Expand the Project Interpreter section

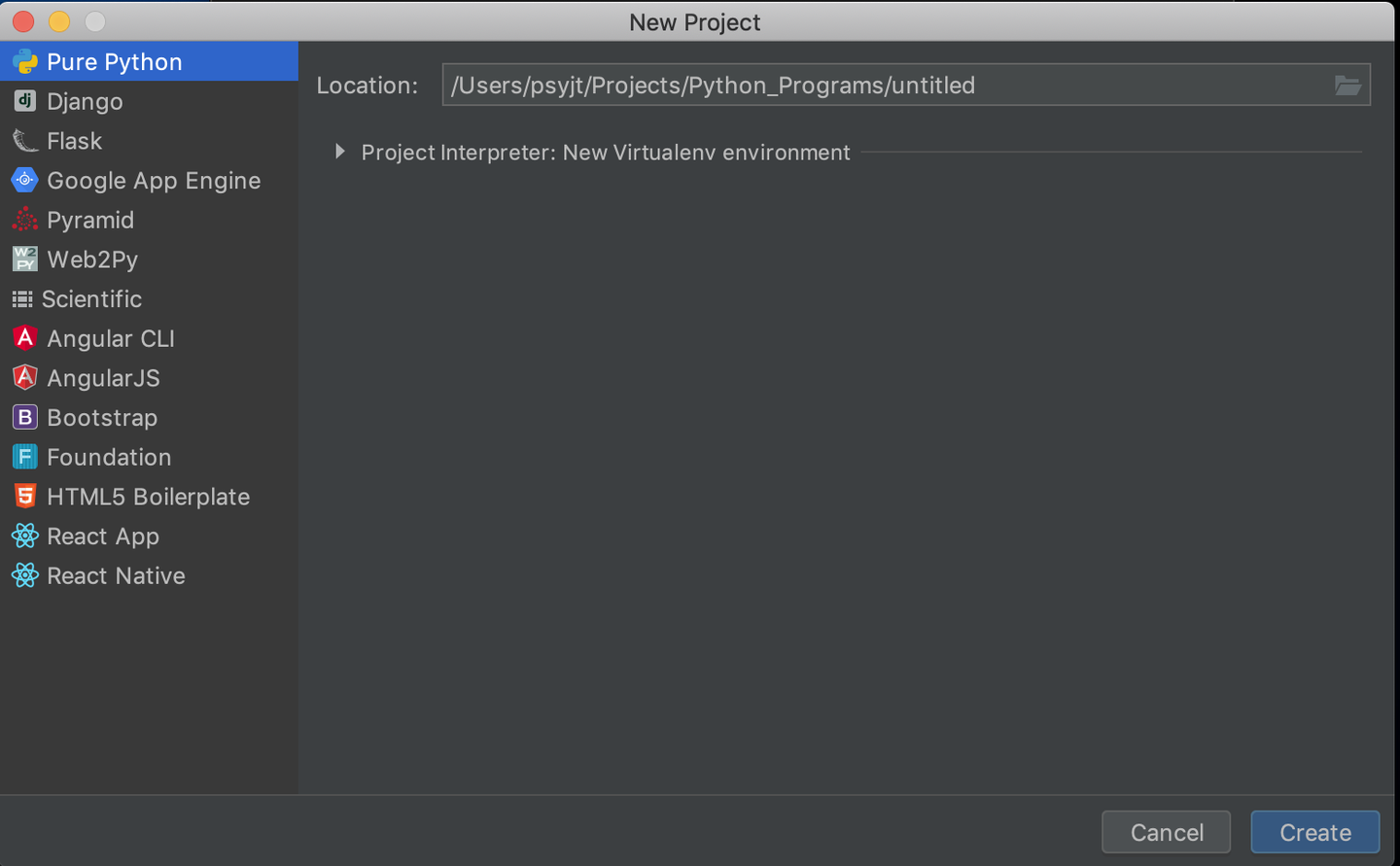coord(339,152)
